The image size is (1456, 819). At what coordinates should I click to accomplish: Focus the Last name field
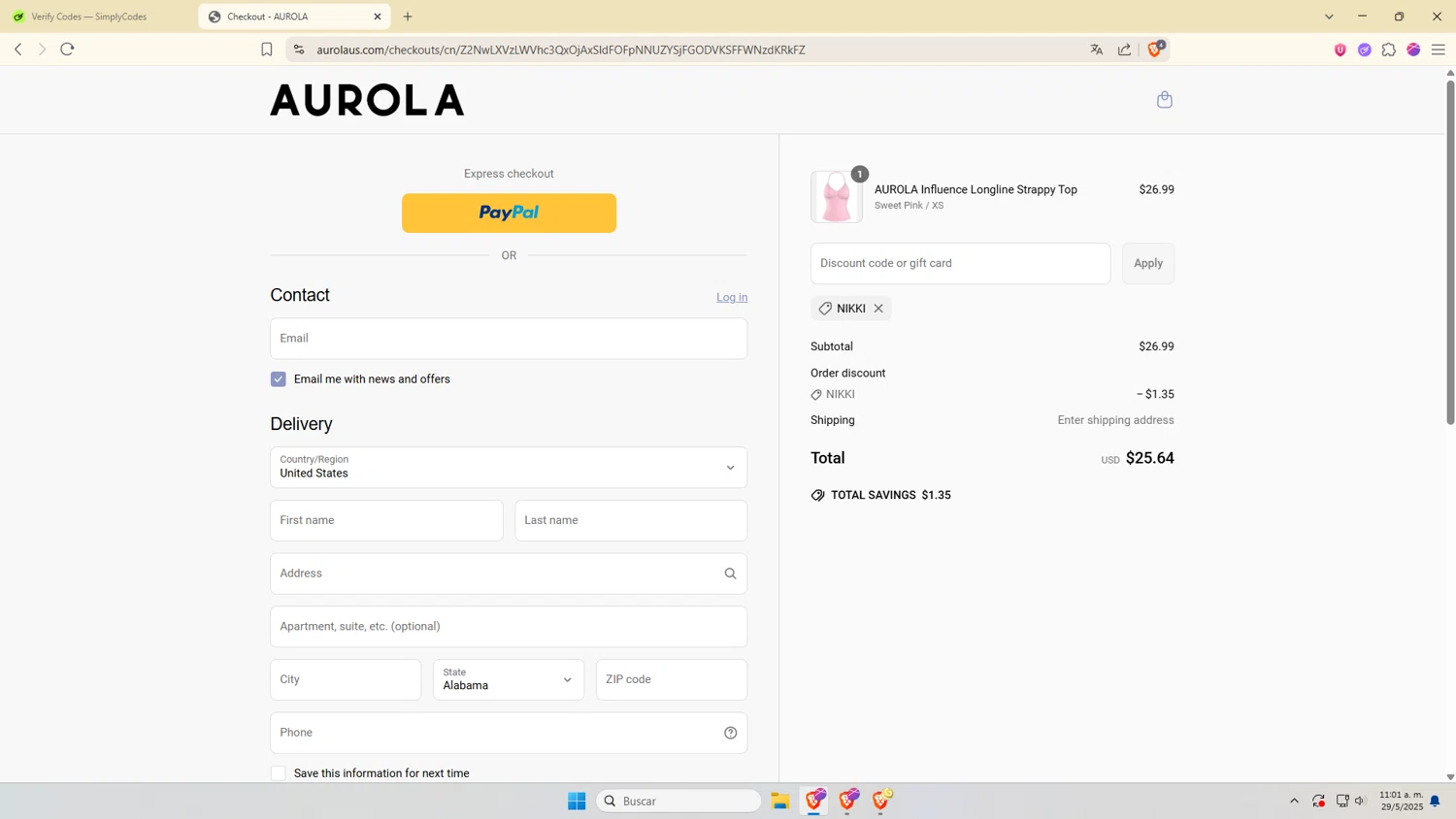pos(631,520)
